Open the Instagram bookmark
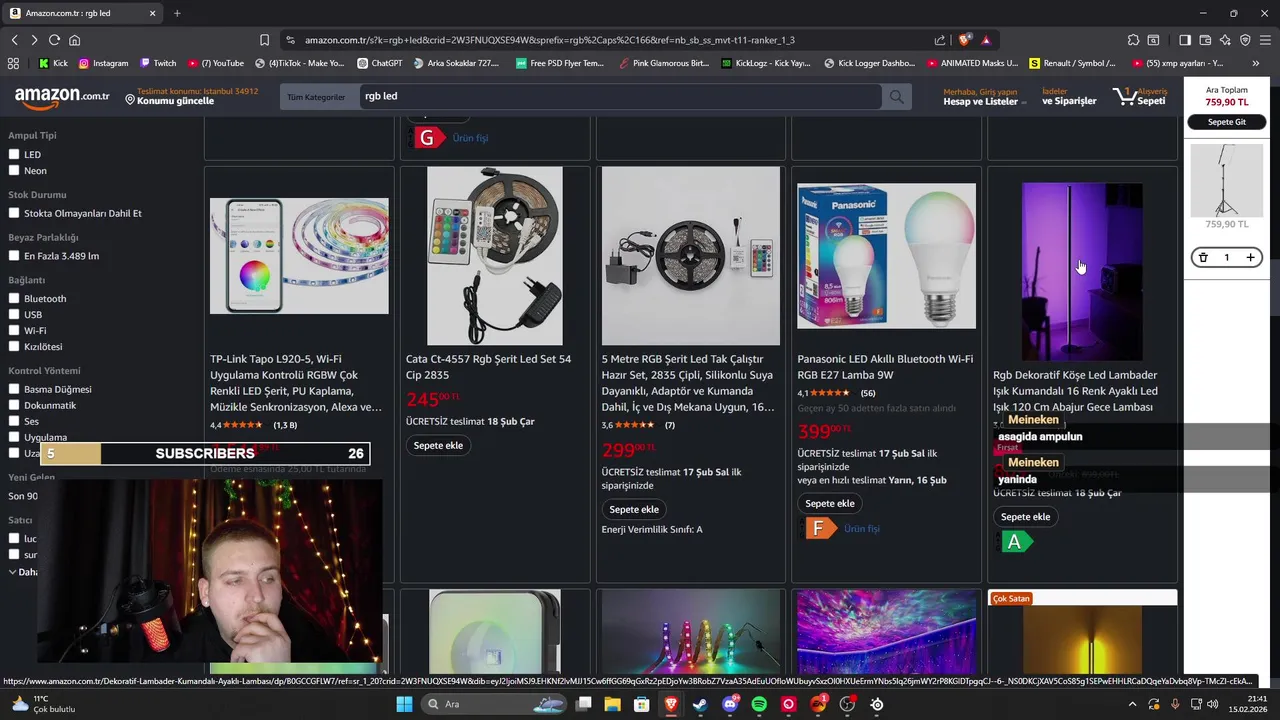 click(x=103, y=63)
